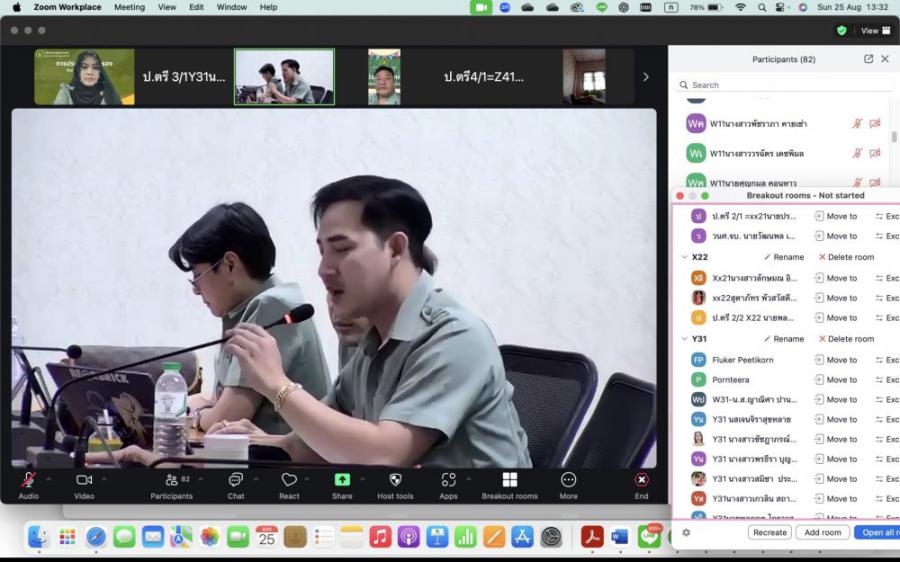Screen dimensions: 900x562
Task: Open Video options chevron
Action: tap(104, 478)
